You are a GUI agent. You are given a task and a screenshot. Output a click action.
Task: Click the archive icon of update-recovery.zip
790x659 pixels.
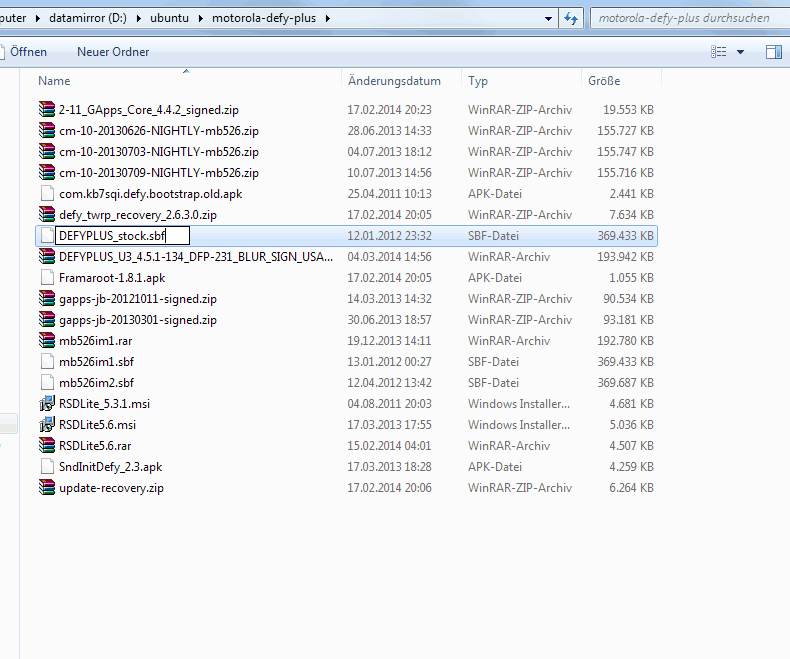click(47, 487)
